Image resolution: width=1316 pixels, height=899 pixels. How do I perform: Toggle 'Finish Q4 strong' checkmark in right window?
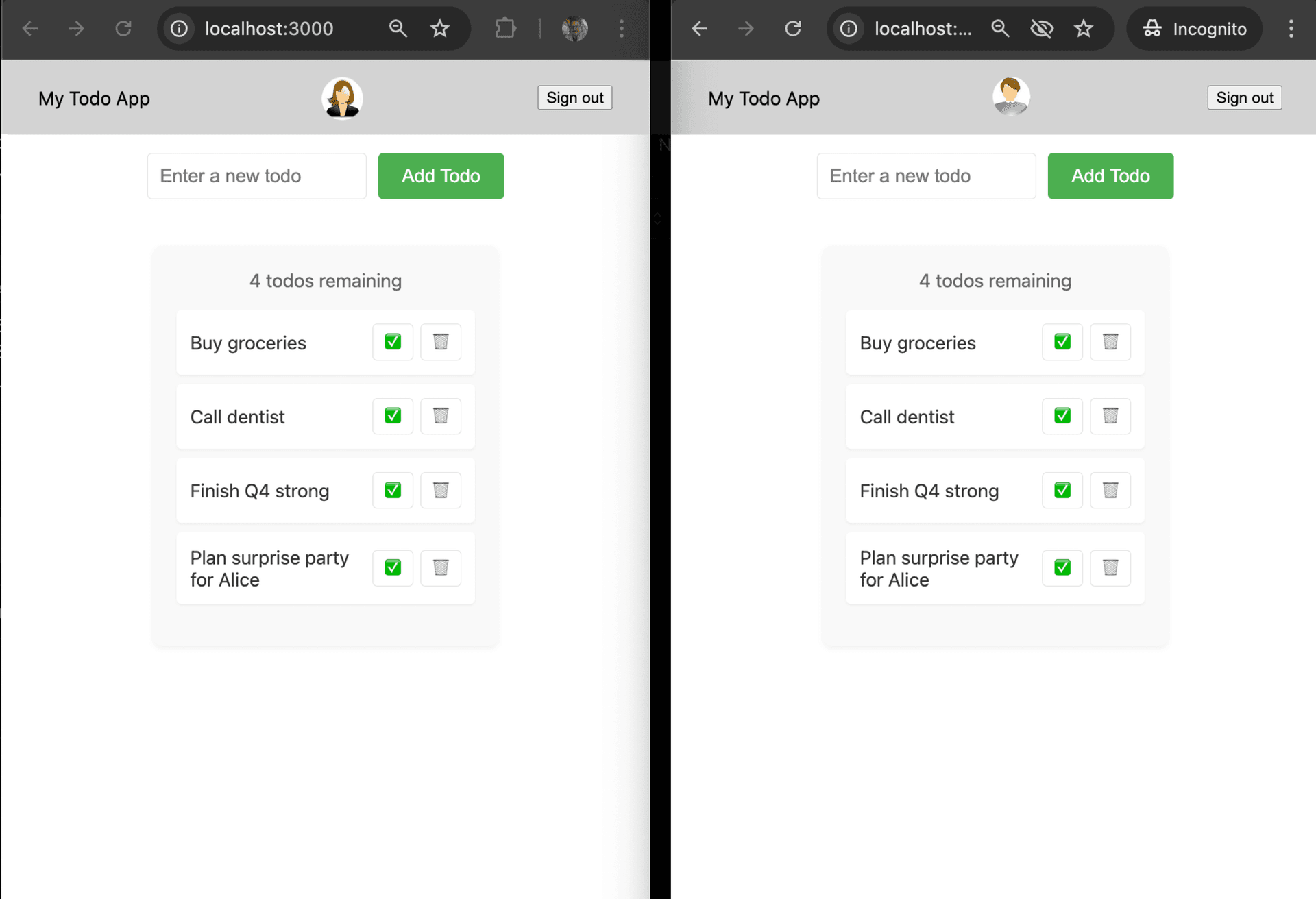coord(1062,491)
